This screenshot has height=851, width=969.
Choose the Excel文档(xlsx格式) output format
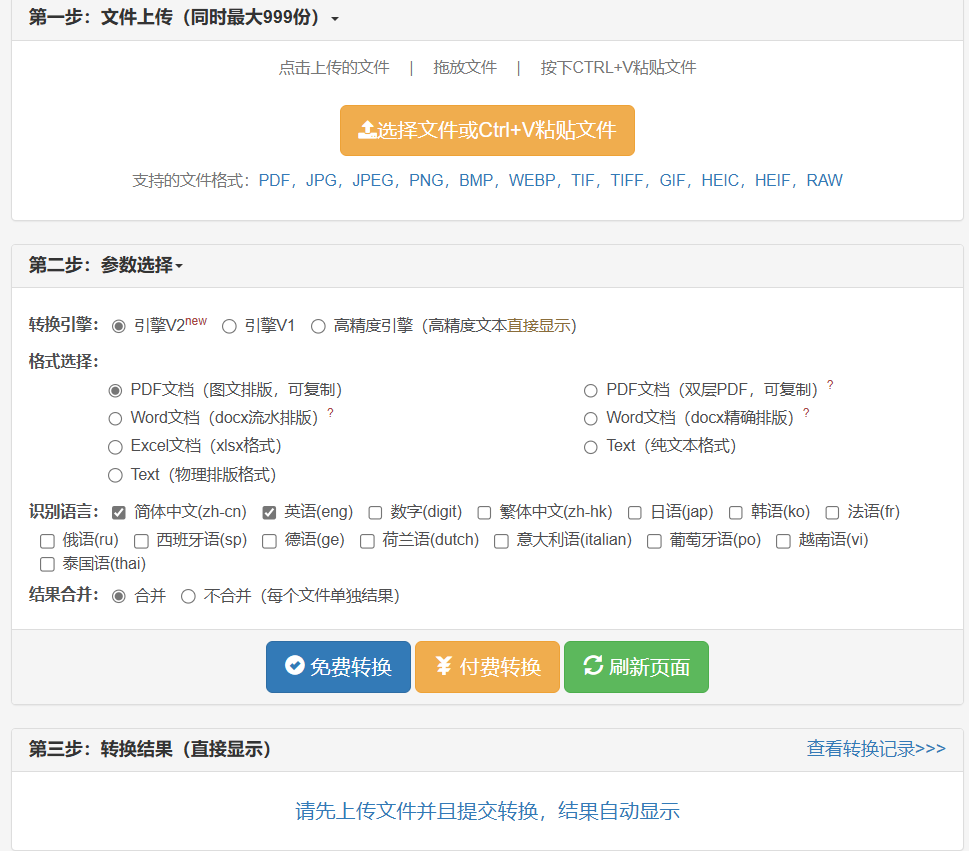pyautogui.click(x=115, y=446)
